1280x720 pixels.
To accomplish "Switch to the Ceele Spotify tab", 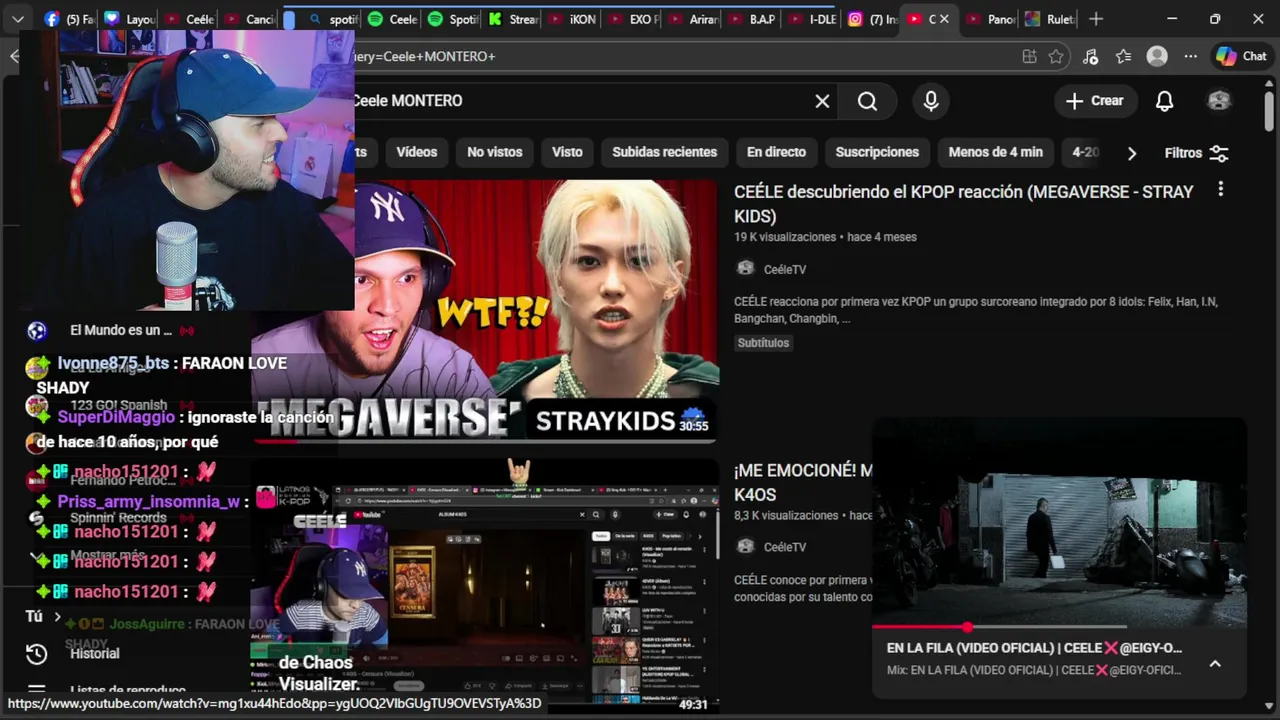I will pyautogui.click(x=392, y=19).
